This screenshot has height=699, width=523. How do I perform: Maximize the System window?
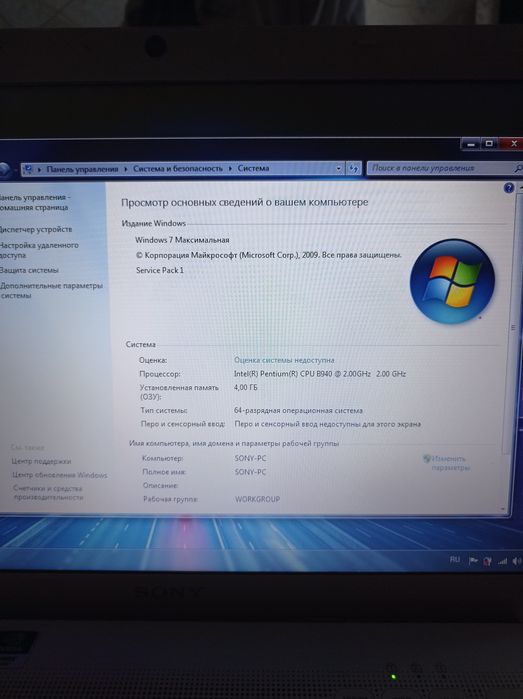(x=490, y=144)
